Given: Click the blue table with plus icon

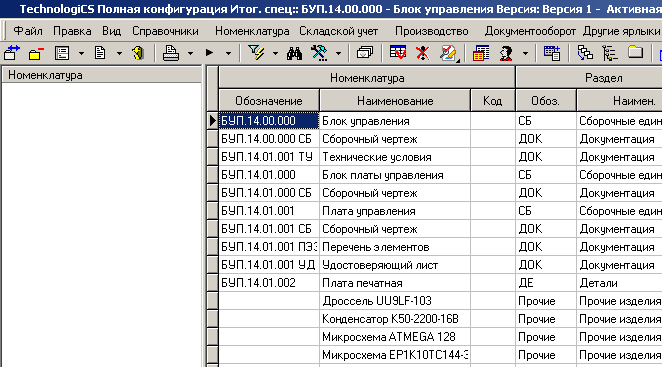Looking at the screenshot, I should (x=551, y=53).
